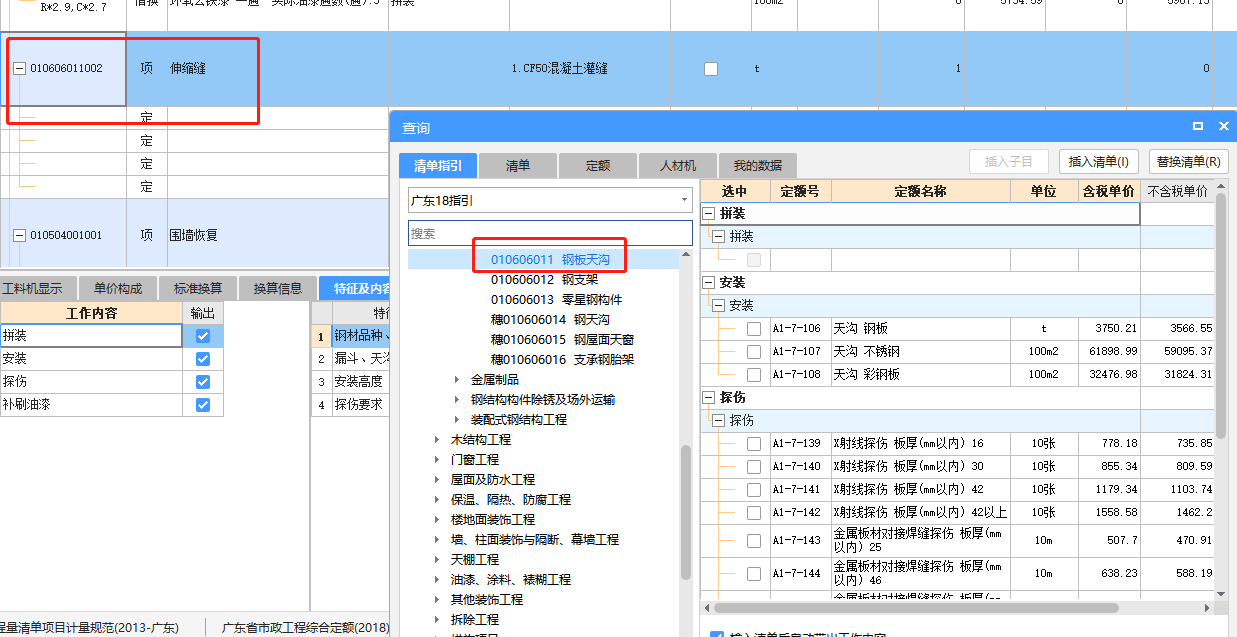Expand the 门窗工程 node
The width and height of the screenshot is (1237, 637).
(x=437, y=460)
